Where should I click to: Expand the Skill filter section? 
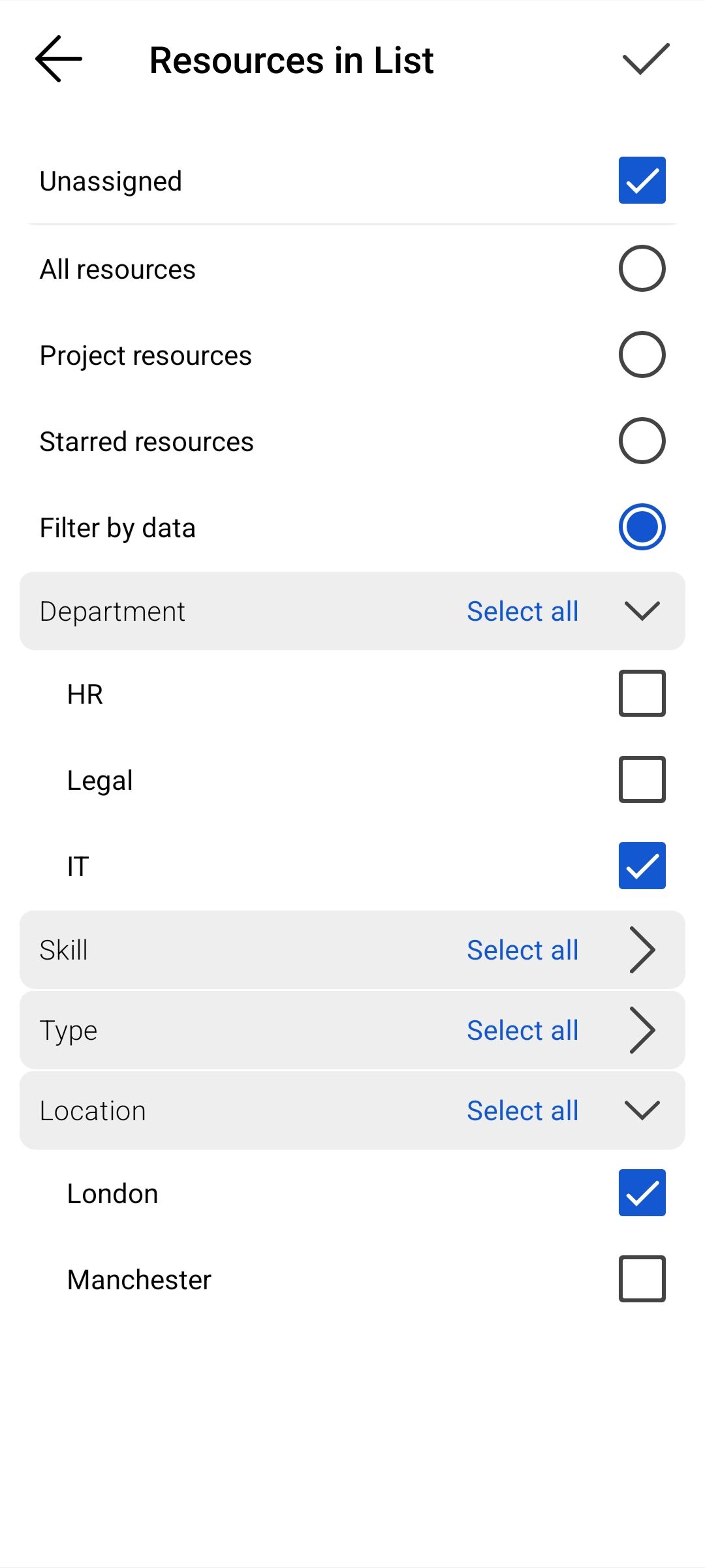tap(642, 950)
